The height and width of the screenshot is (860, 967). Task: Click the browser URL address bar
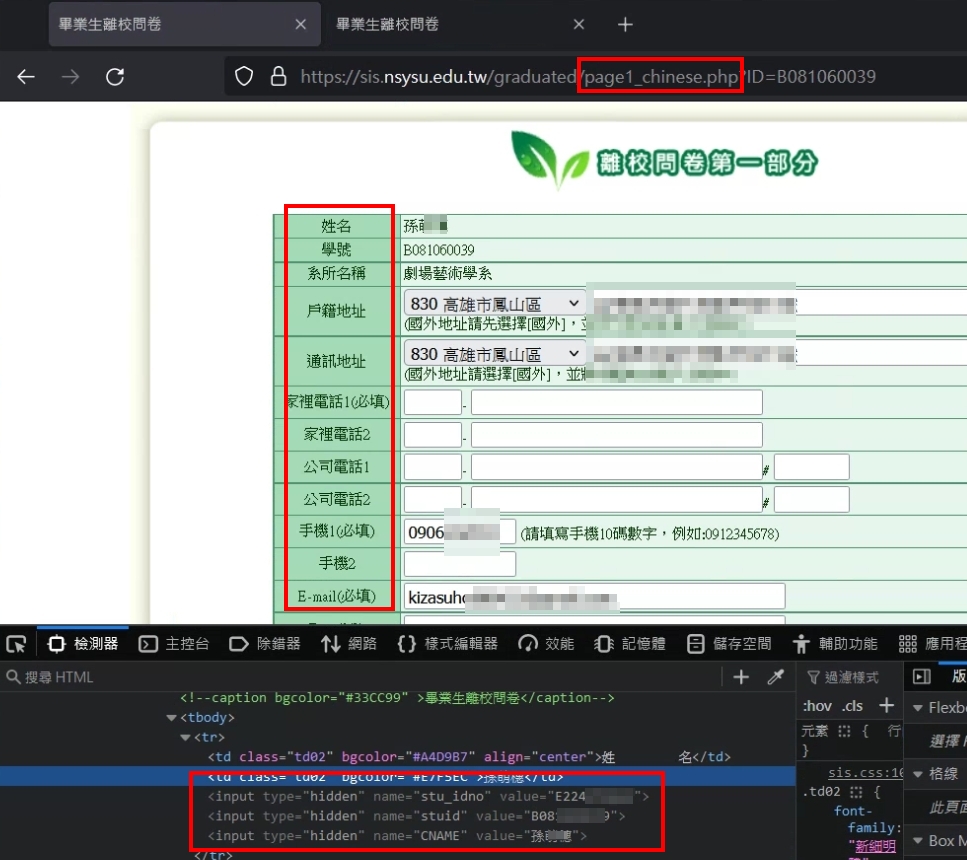pyautogui.click(x=588, y=76)
